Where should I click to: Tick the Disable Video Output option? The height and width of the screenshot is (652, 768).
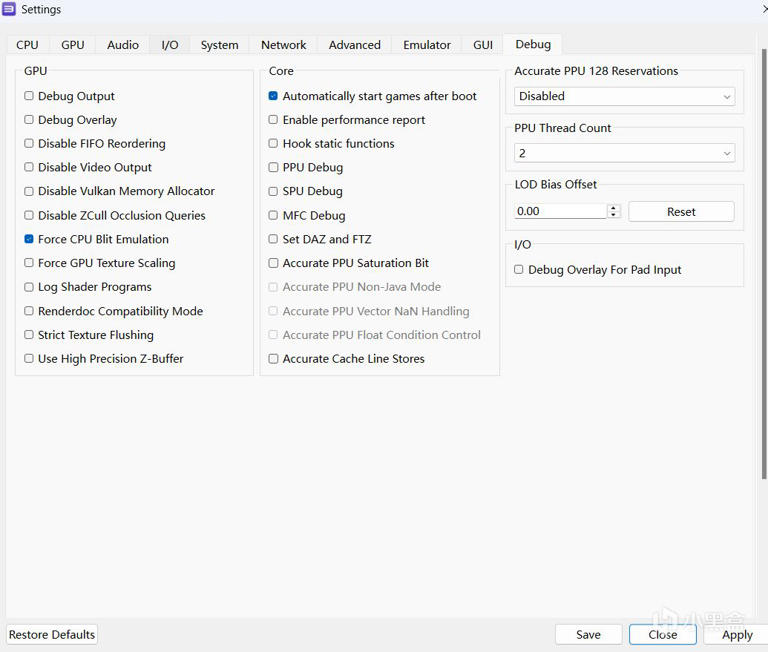29,167
